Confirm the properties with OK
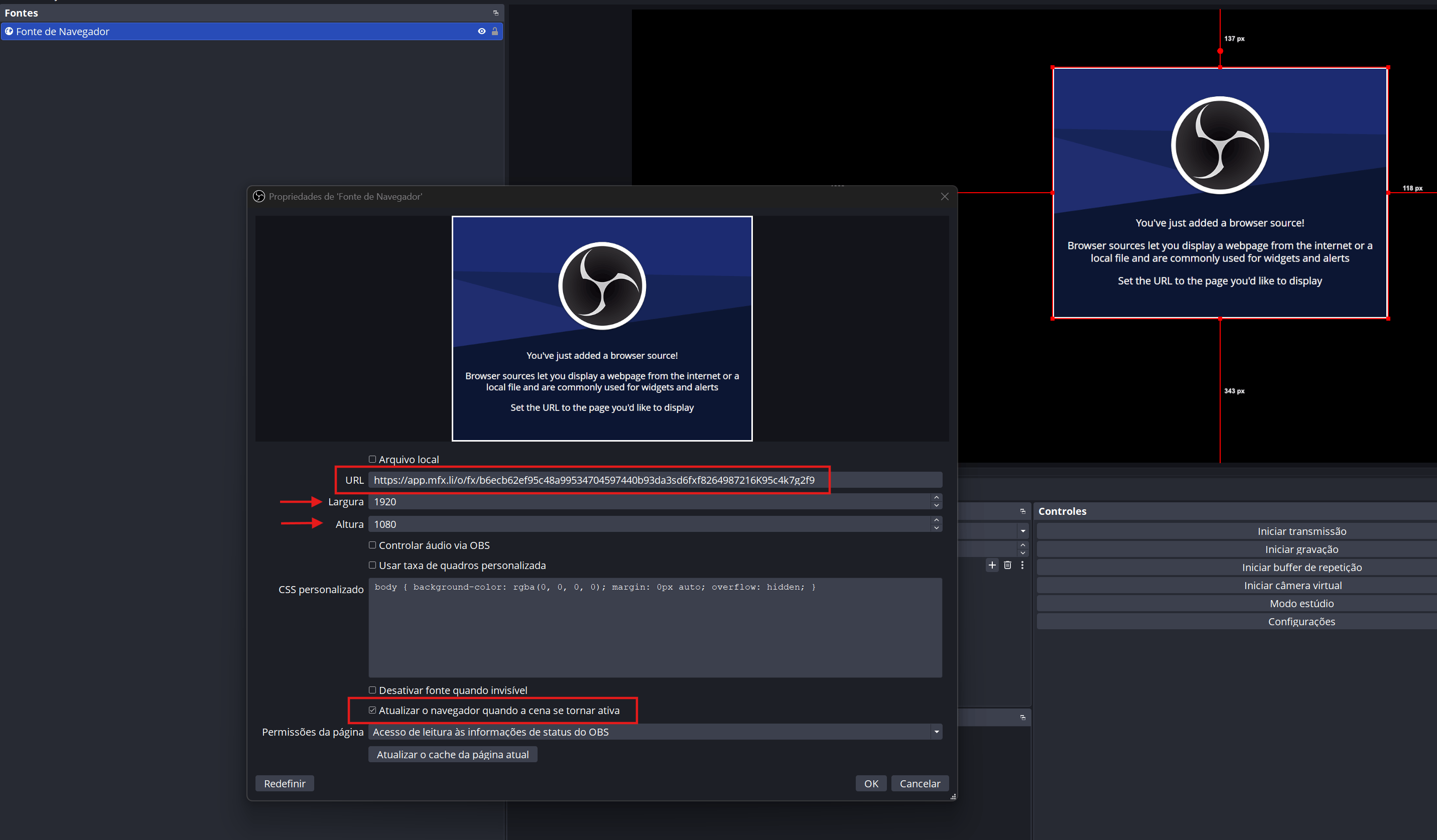The image size is (1437, 840). pyautogui.click(x=871, y=783)
